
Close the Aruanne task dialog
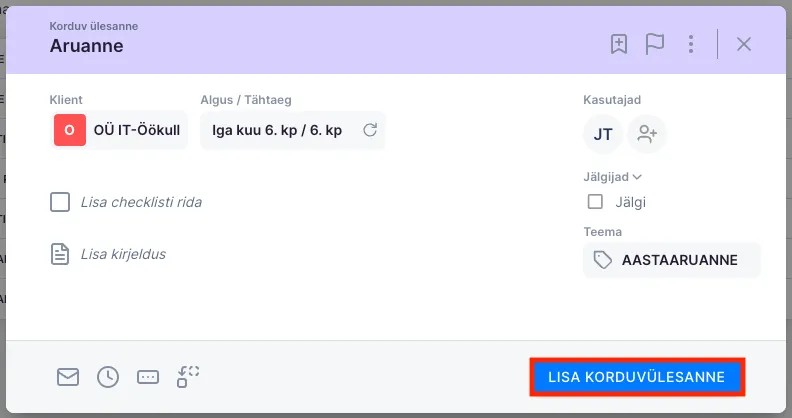pyautogui.click(x=744, y=44)
